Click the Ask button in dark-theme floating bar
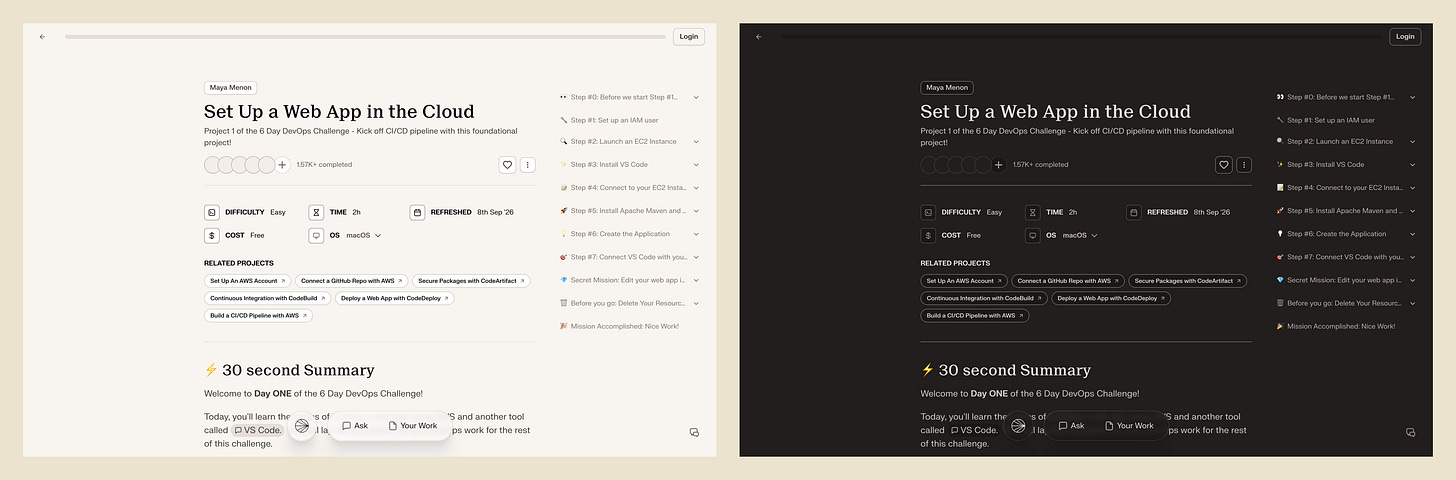The height and width of the screenshot is (480, 1456). point(1071,426)
